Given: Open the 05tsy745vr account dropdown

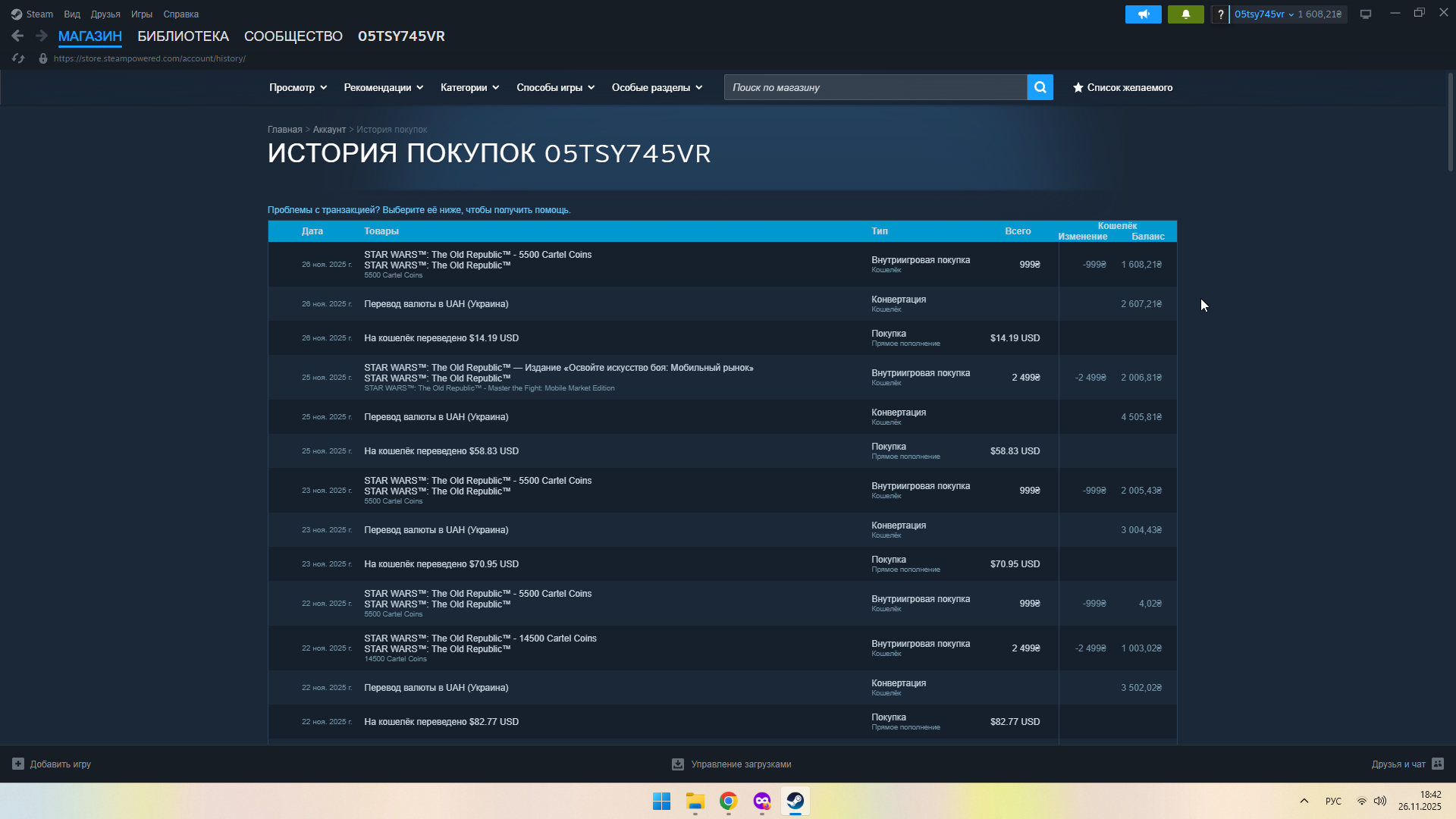Looking at the screenshot, I should tap(1263, 14).
